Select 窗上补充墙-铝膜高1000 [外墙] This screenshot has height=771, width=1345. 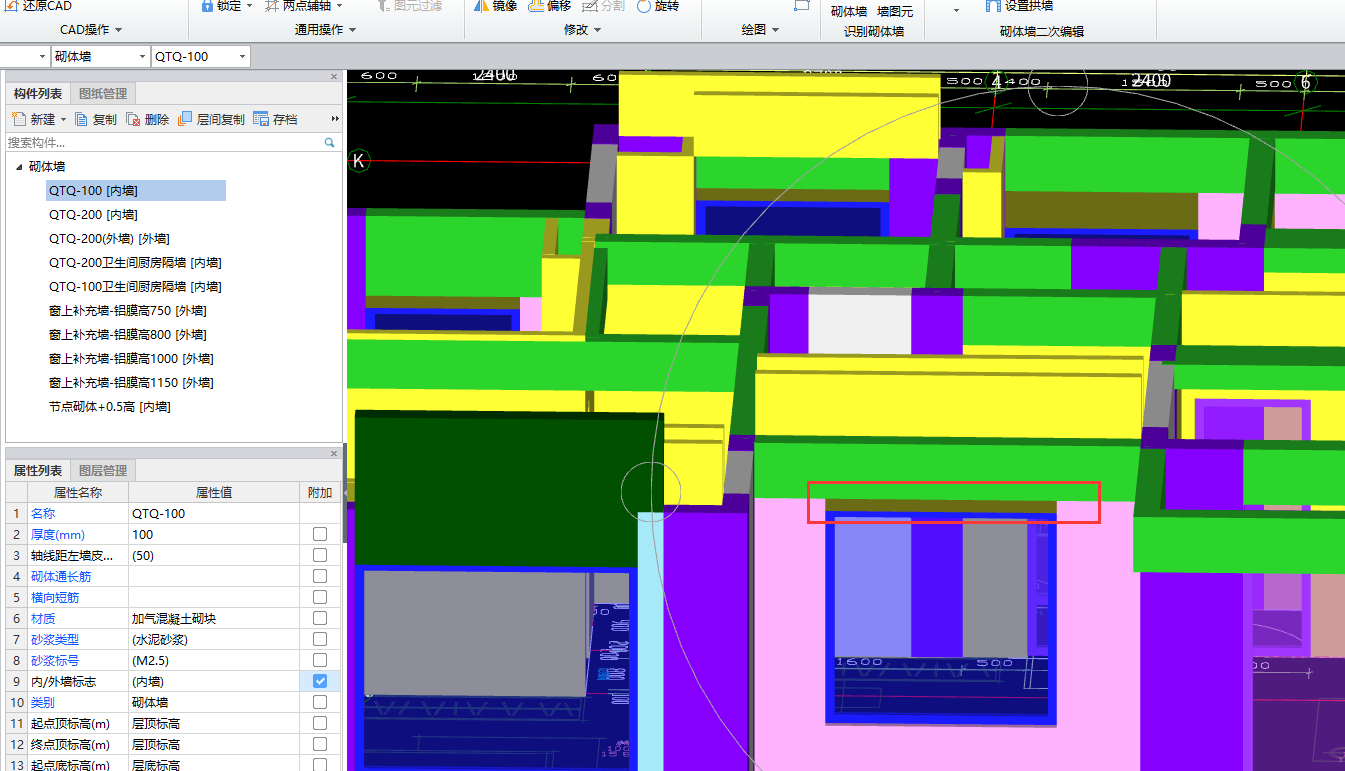pyautogui.click(x=131, y=359)
